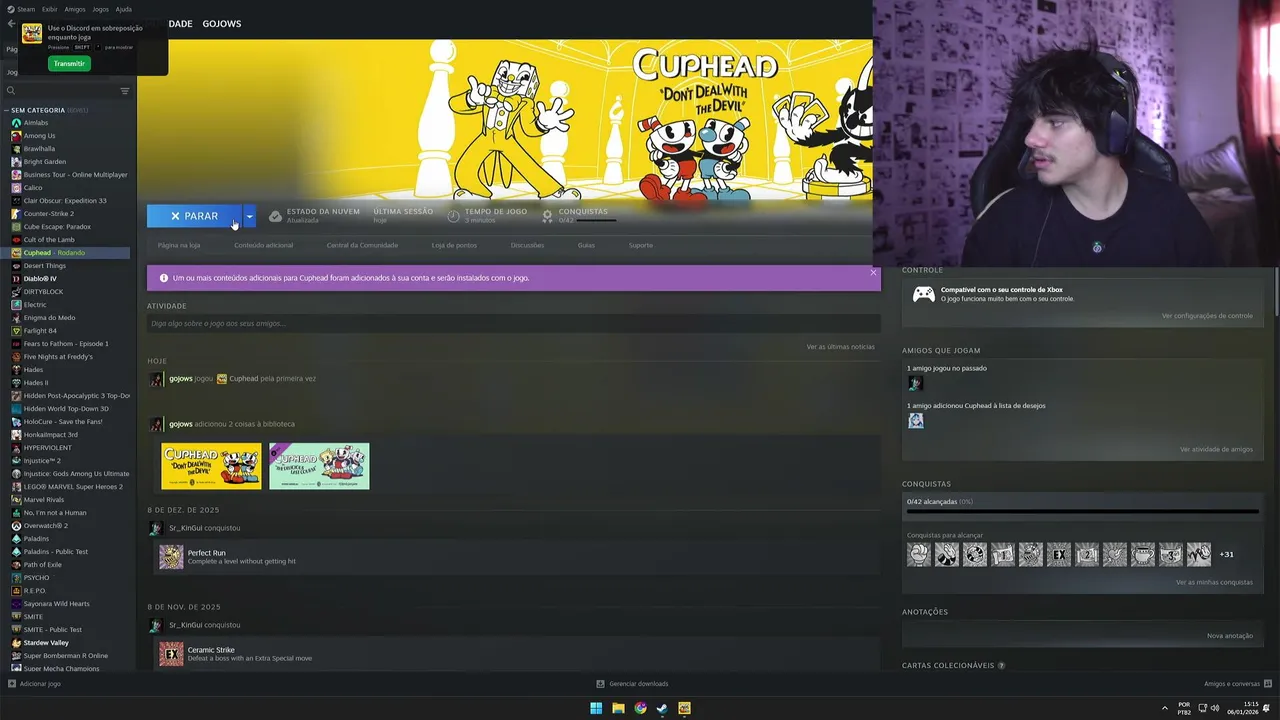Click the Cuphead game icon in the taskbar
The height and width of the screenshot is (720, 1280).
coord(684,708)
